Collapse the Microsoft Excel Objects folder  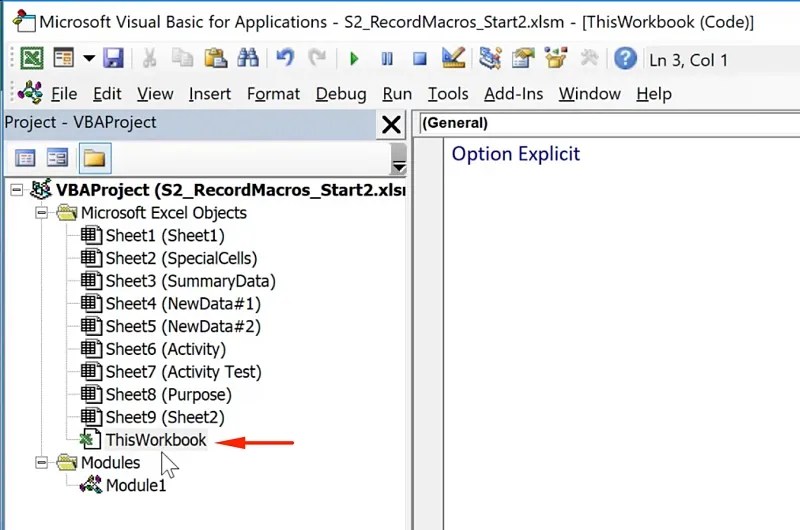tap(41, 212)
